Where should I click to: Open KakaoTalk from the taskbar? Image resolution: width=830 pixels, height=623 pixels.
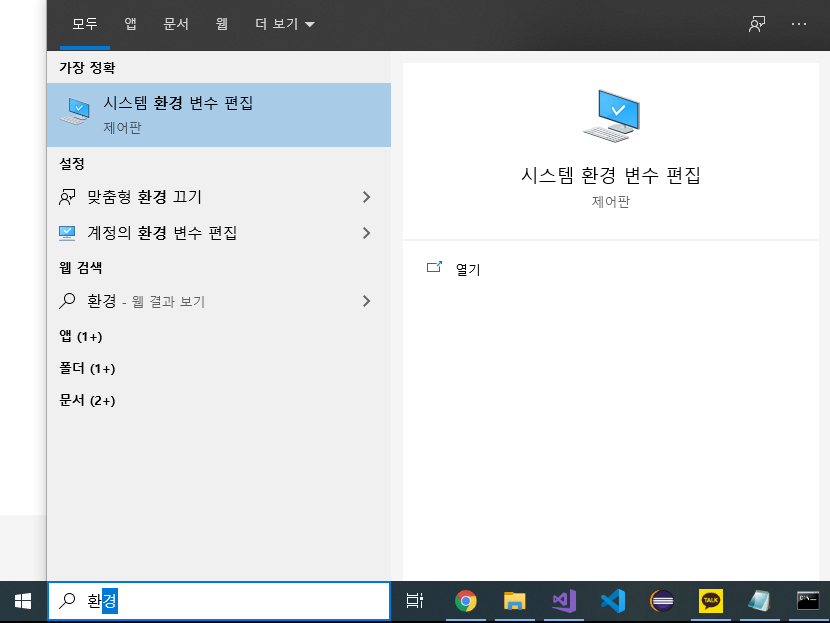point(710,601)
